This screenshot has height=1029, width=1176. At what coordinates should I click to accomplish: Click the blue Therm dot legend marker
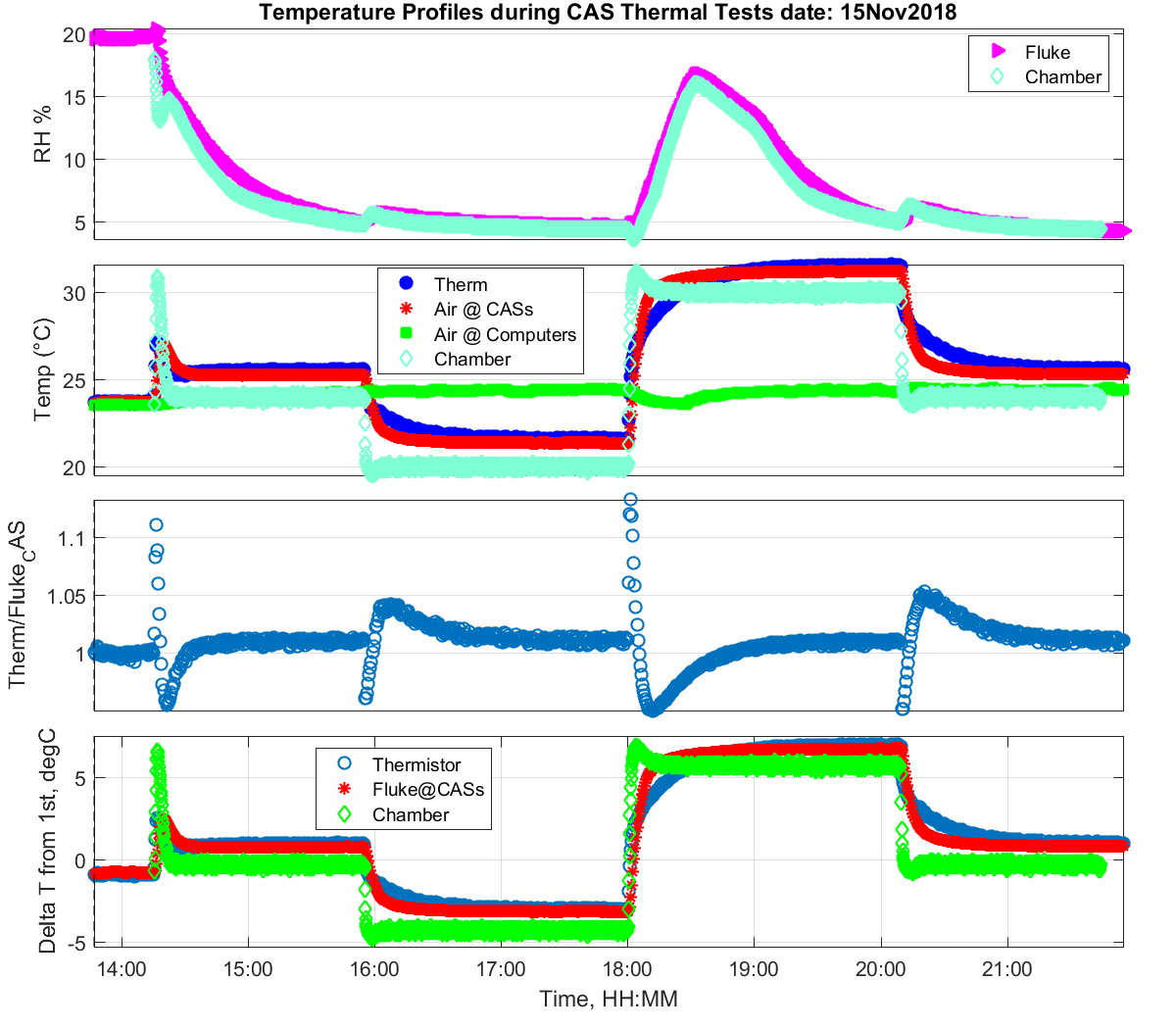[x=407, y=284]
